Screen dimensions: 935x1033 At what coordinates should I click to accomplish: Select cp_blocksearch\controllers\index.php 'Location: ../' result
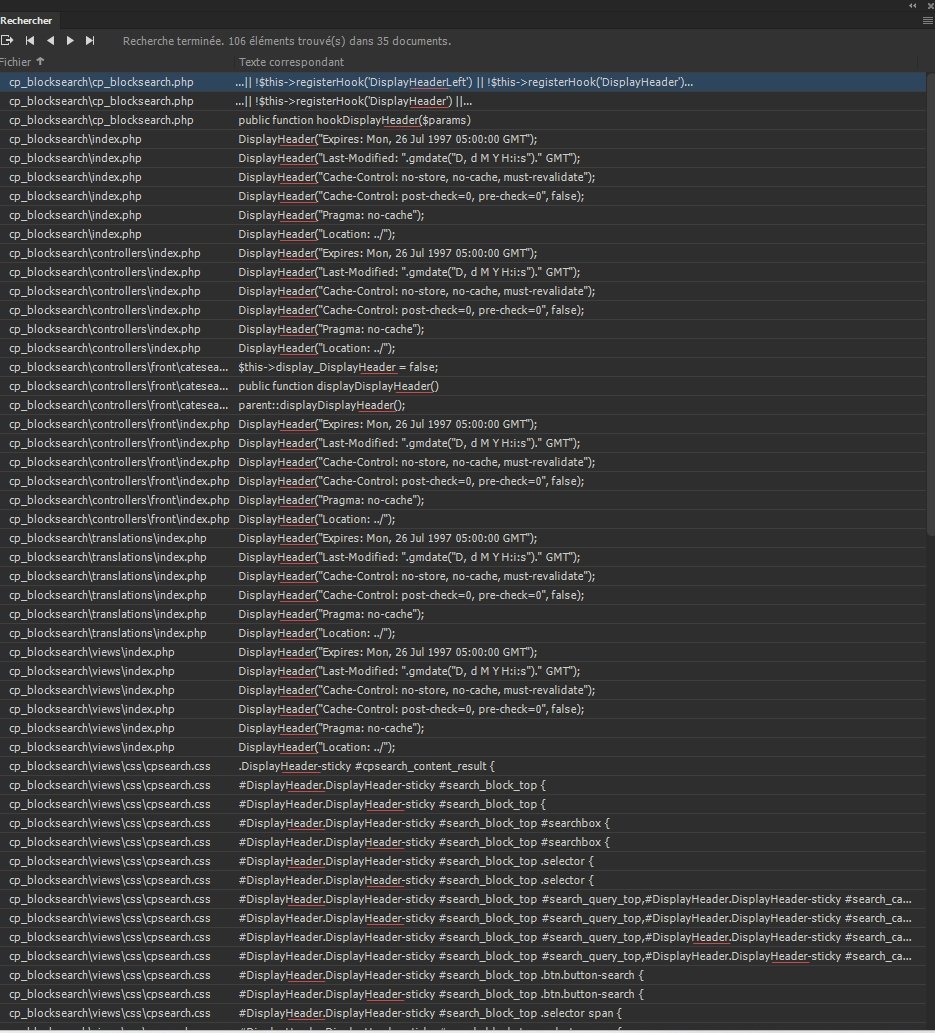(x=463, y=349)
